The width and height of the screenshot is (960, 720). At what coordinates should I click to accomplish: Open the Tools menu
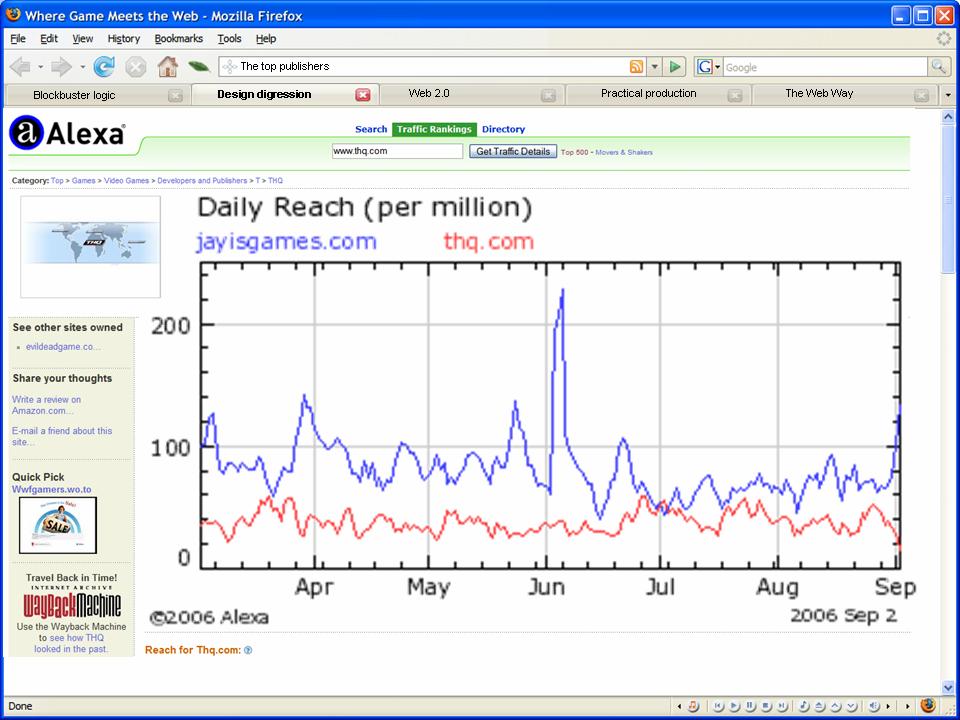click(229, 39)
